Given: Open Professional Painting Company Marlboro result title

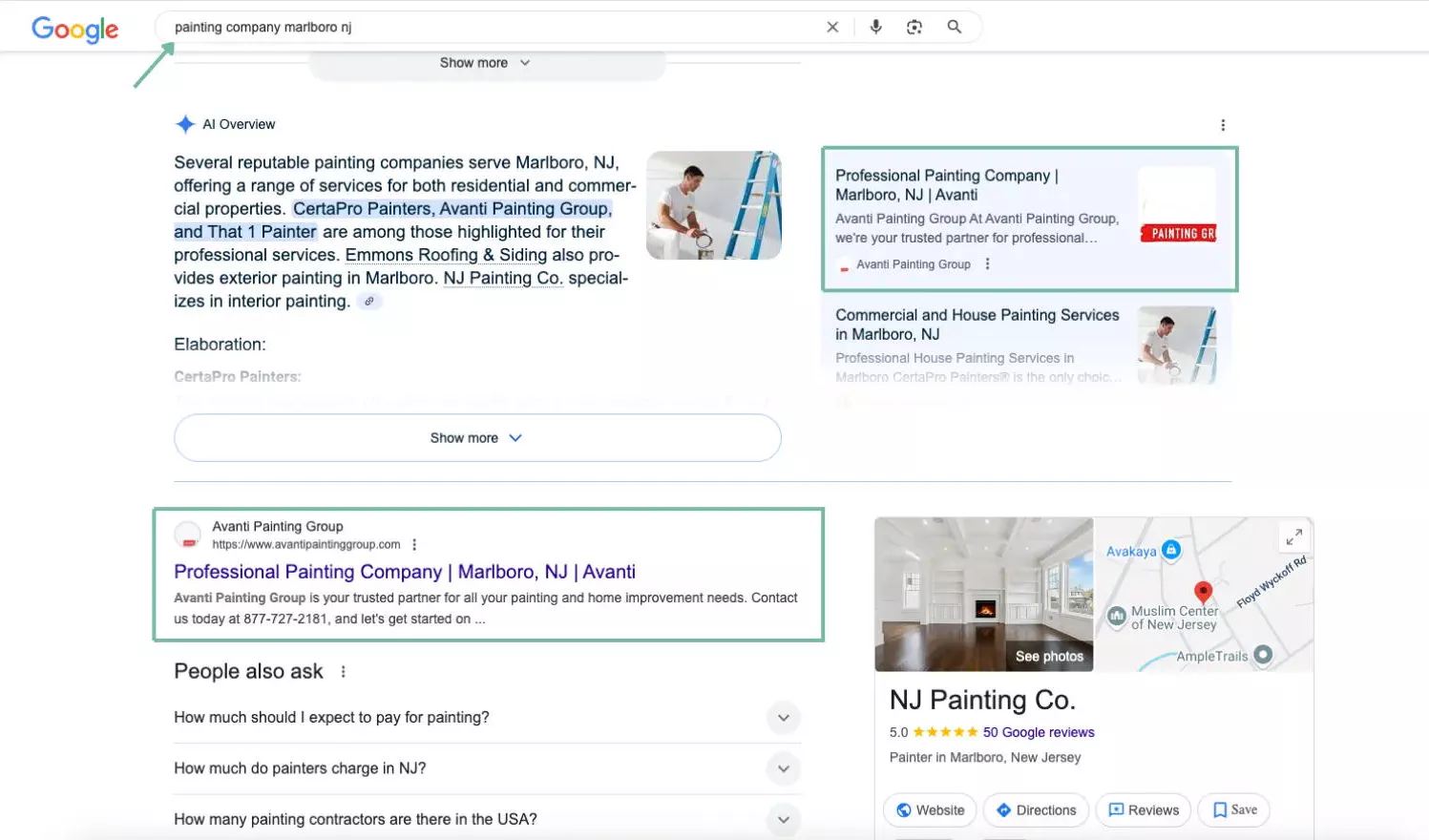Looking at the screenshot, I should click(x=405, y=572).
